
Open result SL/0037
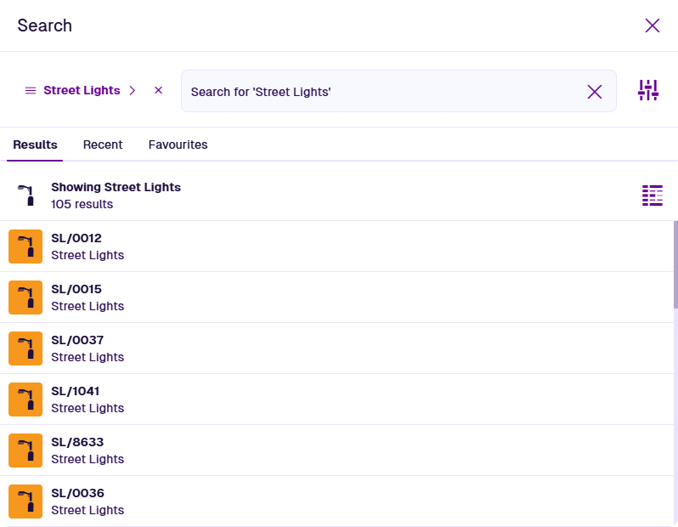click(x=337, y=348)
